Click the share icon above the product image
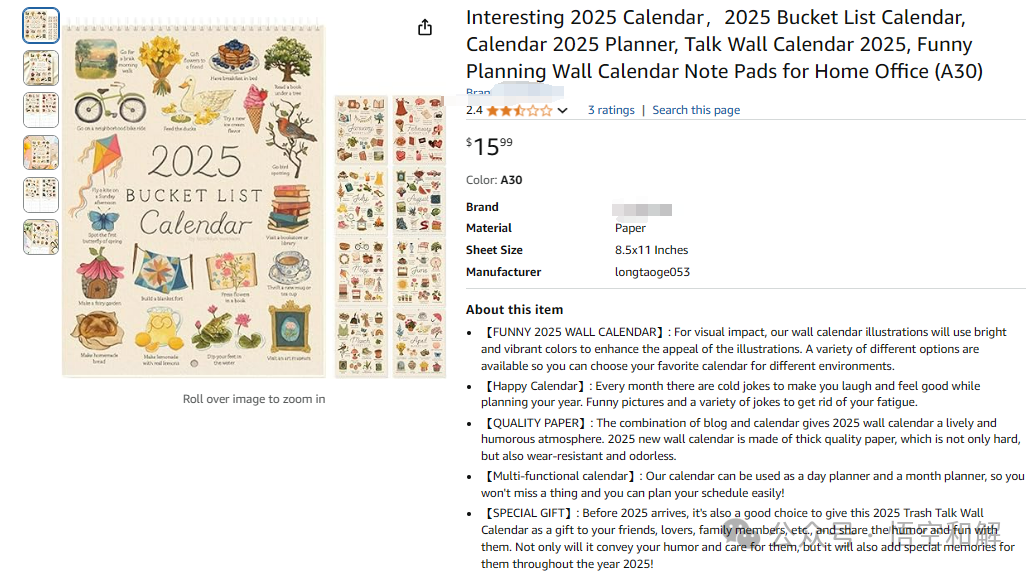Image resolution: width=1034 pixels, height=576 pixels. coord(425,27)
